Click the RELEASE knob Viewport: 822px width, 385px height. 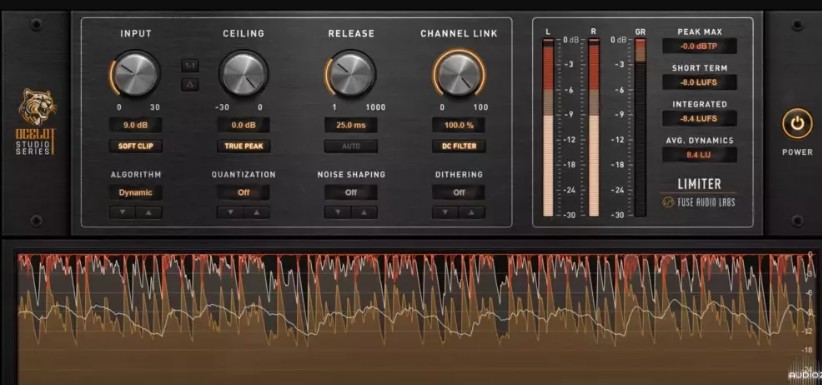click(351, 74)
